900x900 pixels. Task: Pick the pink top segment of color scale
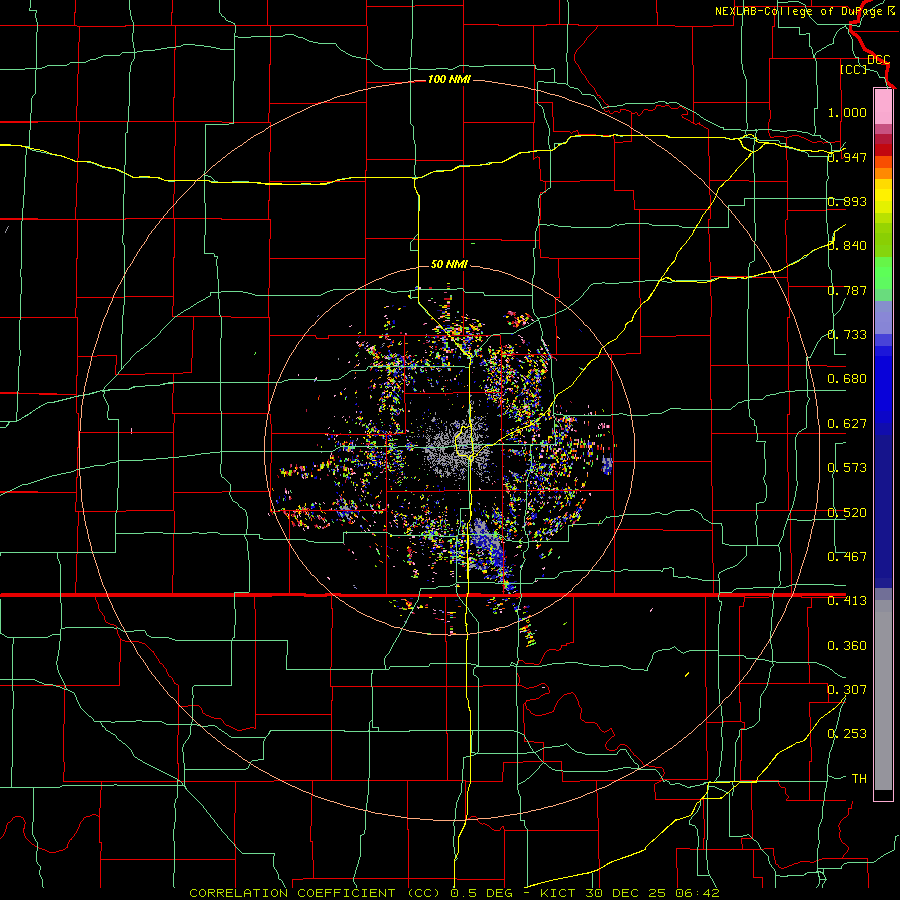883,106
